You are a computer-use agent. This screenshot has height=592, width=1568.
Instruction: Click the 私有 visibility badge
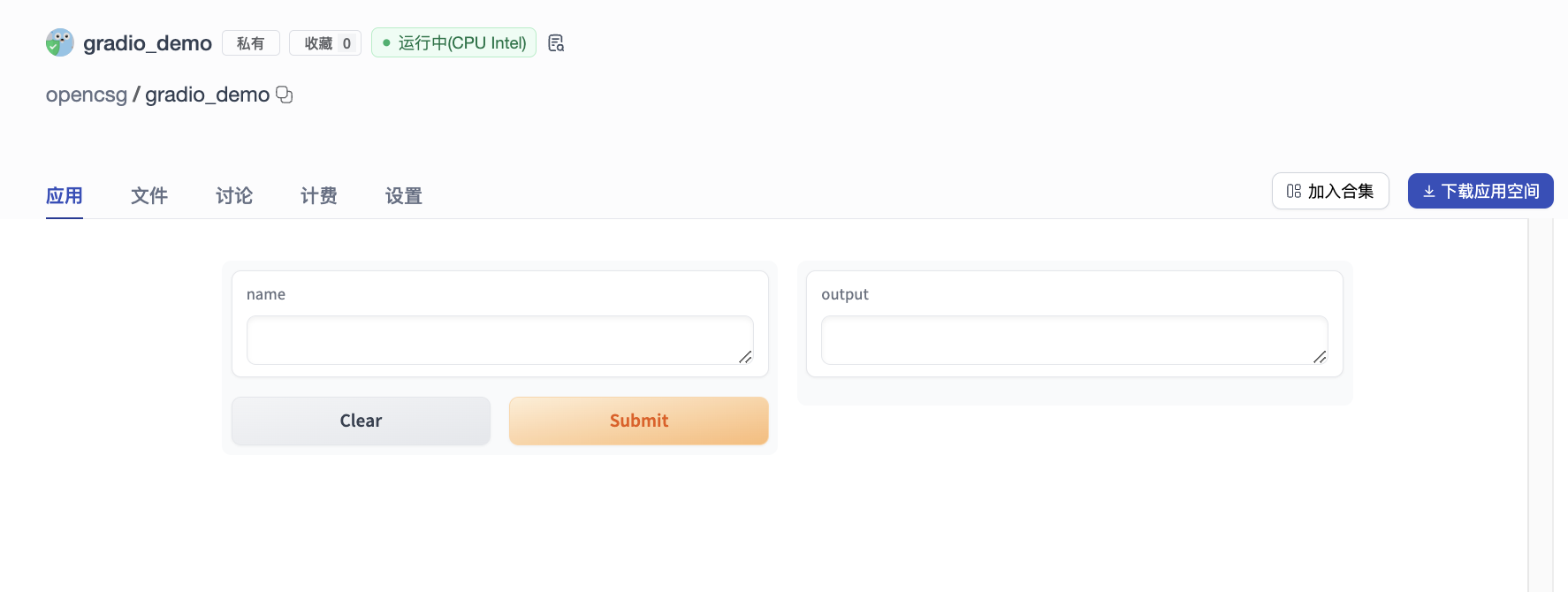point(250,43)
